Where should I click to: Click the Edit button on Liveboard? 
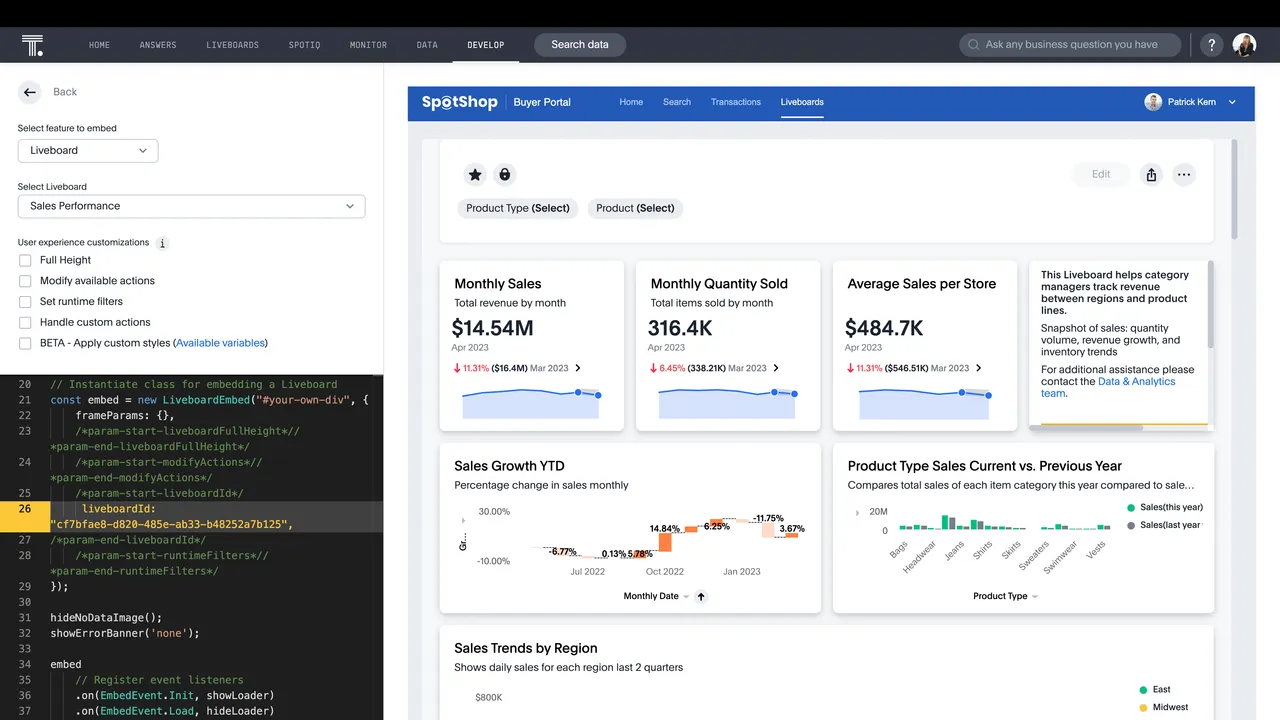pyautogui.click(x=1101, y=175)
